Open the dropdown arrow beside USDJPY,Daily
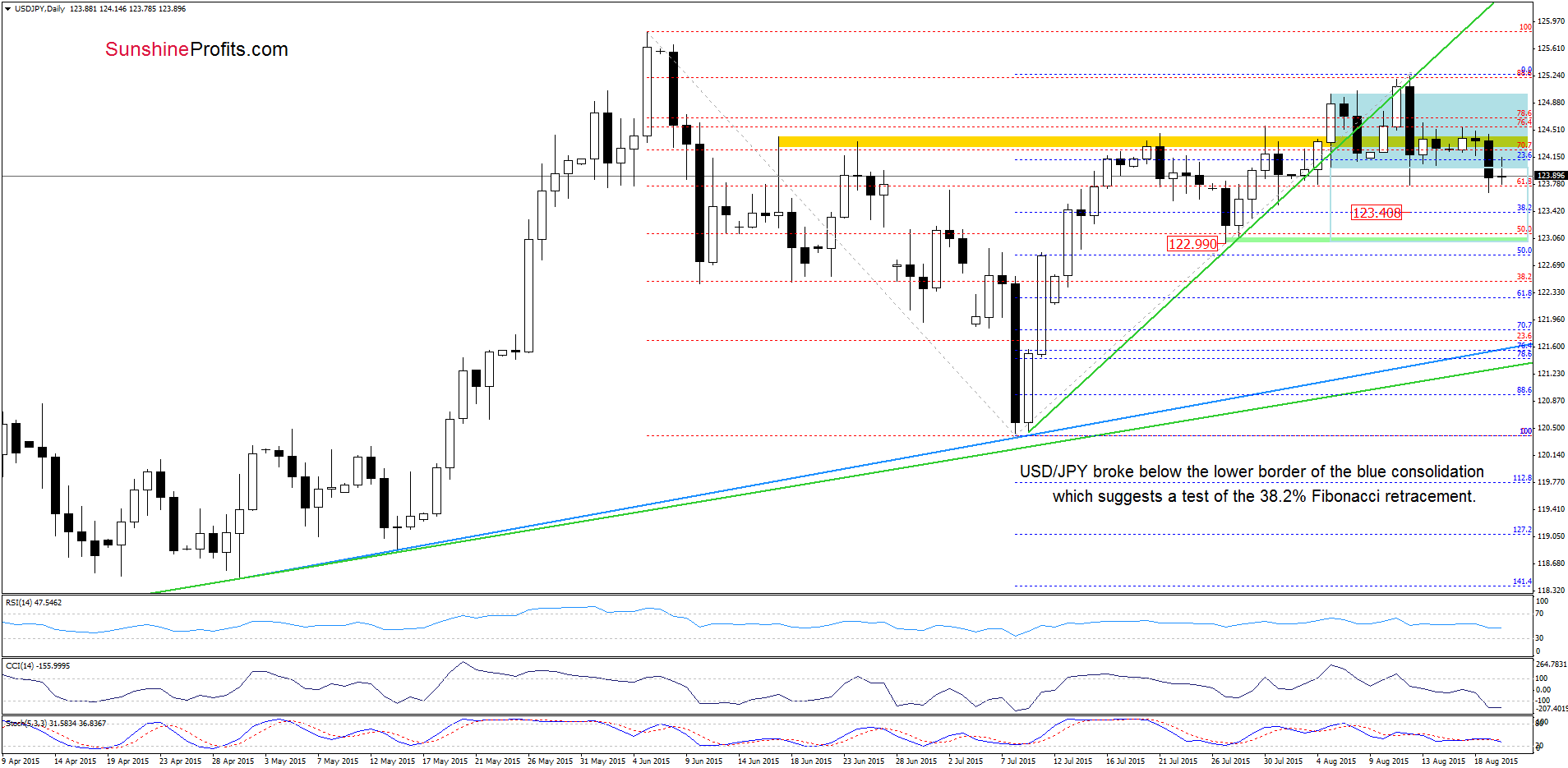 point(7,9)
